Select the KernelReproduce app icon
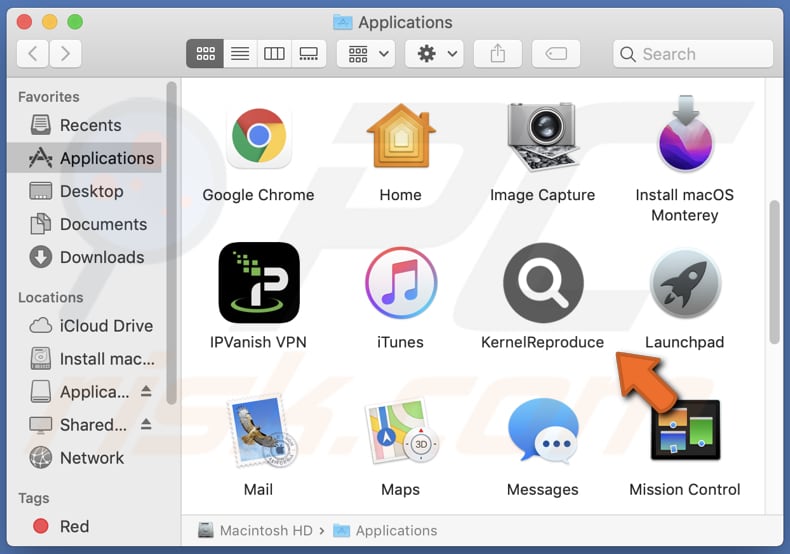 [543, 283]
